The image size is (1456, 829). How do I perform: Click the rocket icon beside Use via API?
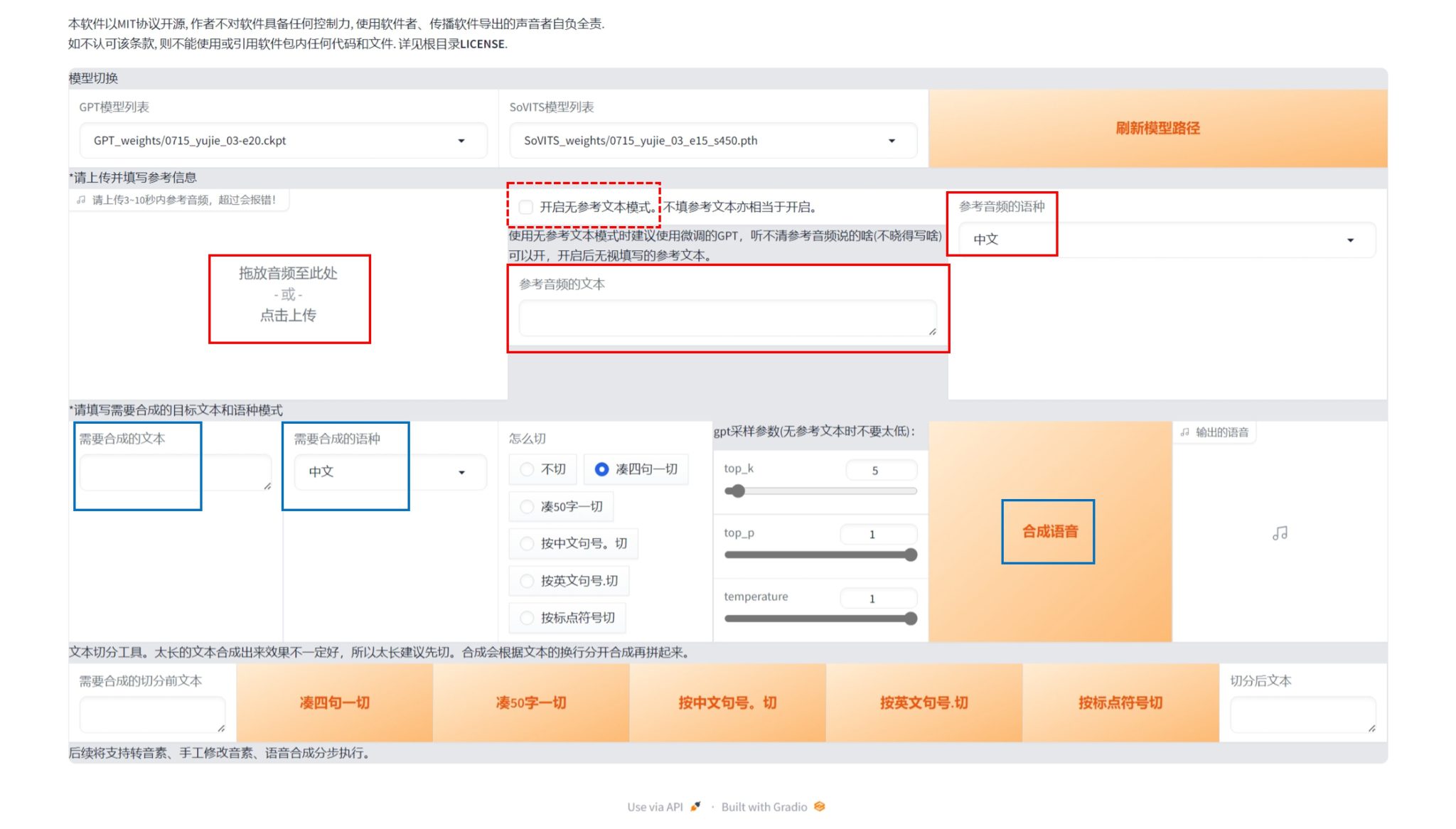695,806
